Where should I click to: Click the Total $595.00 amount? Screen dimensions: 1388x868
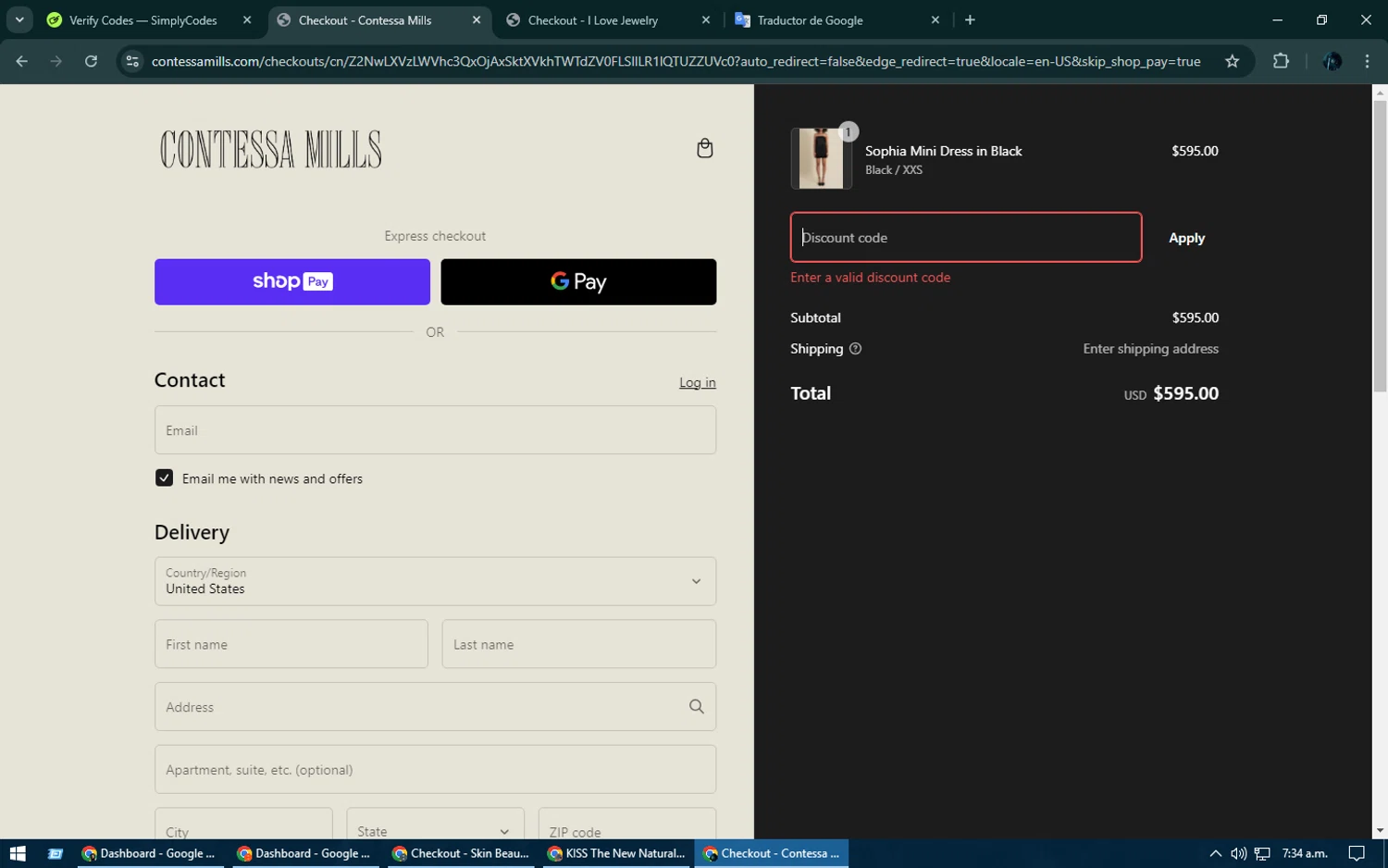coord(1185,393)
